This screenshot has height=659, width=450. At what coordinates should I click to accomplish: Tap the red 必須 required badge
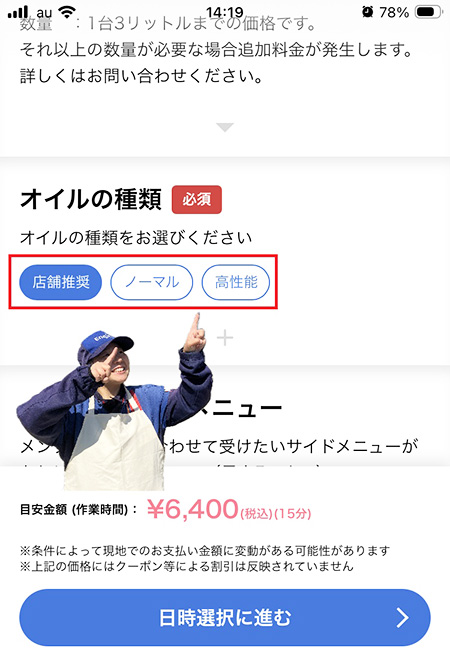pos(197,200)
